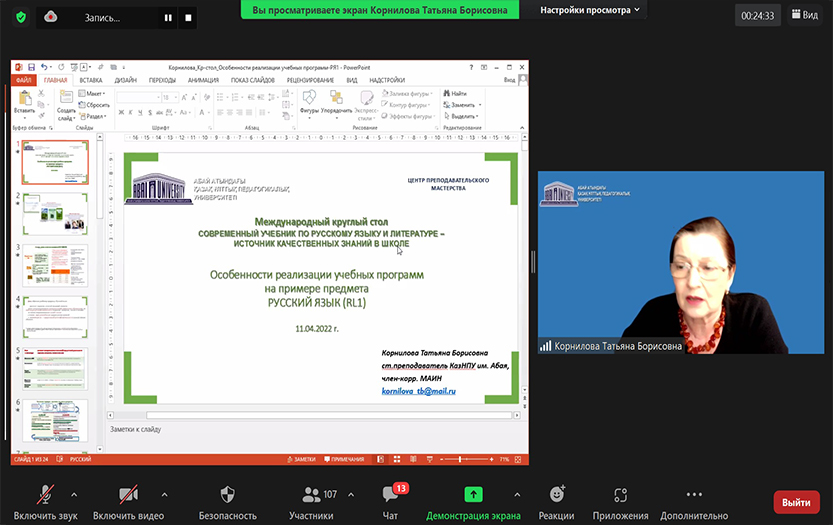
Task: Open the Apps panel
Action: pyautogui.click(x=620, y=495)
